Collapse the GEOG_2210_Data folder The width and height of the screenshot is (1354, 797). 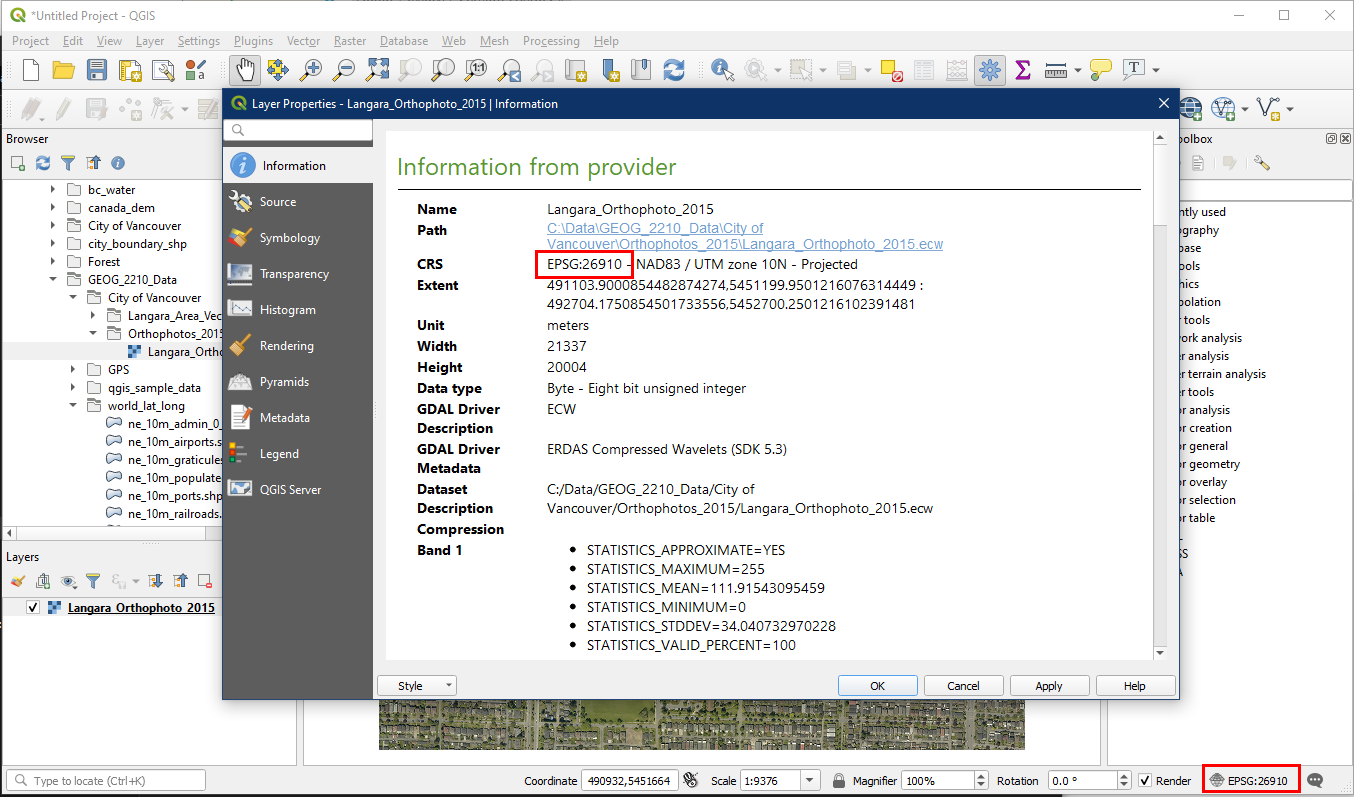tap(54, 280)
